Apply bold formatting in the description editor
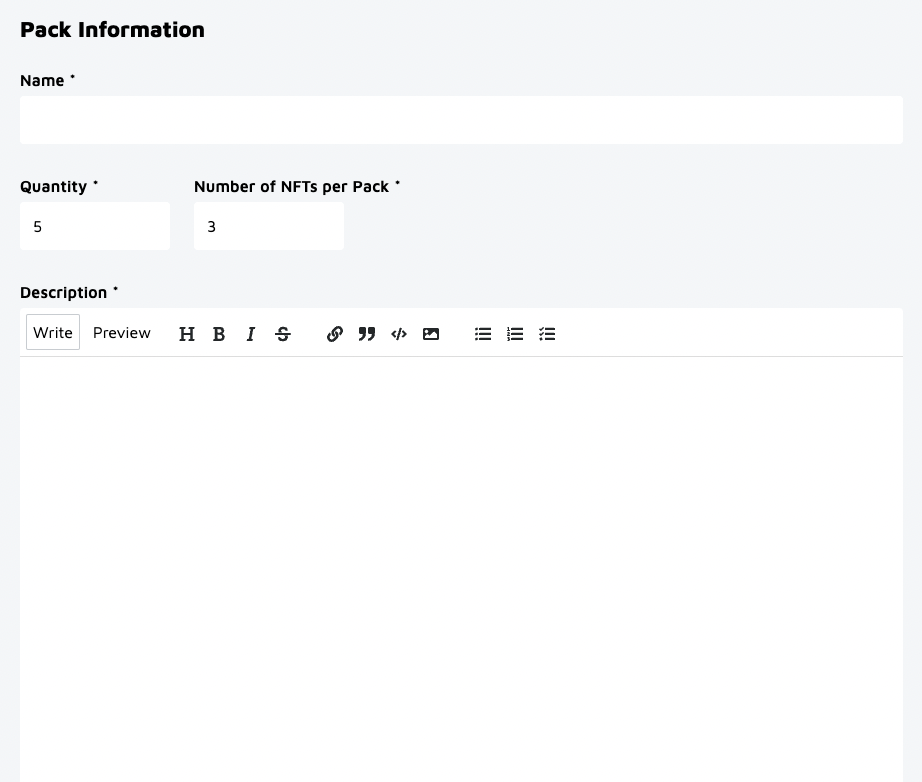Image resolution: width=922 pixels, height=782 pixels. pos(219,334)
